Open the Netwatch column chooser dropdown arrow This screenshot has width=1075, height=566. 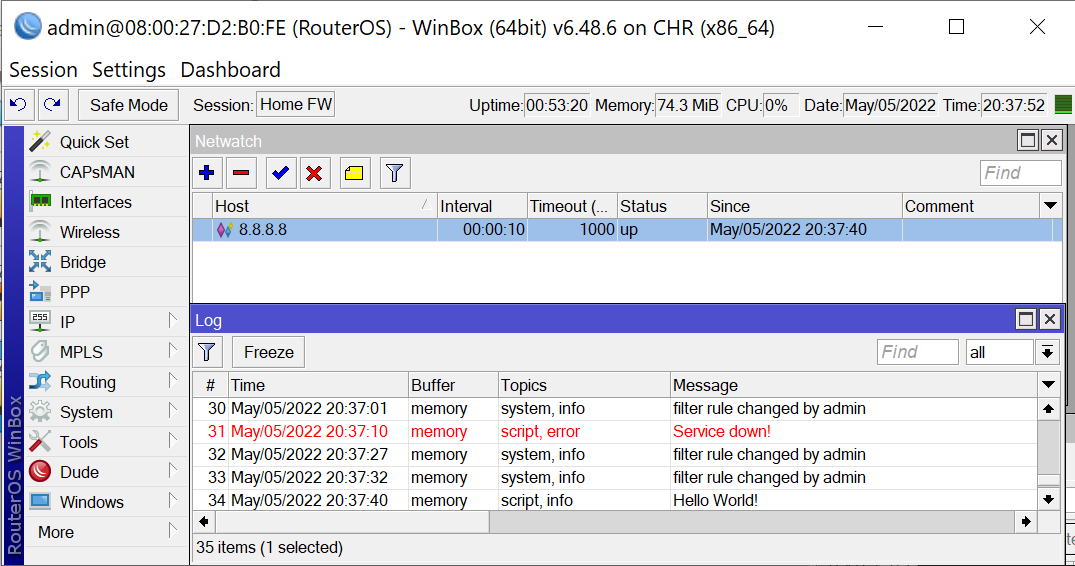tap(1049, 206)
